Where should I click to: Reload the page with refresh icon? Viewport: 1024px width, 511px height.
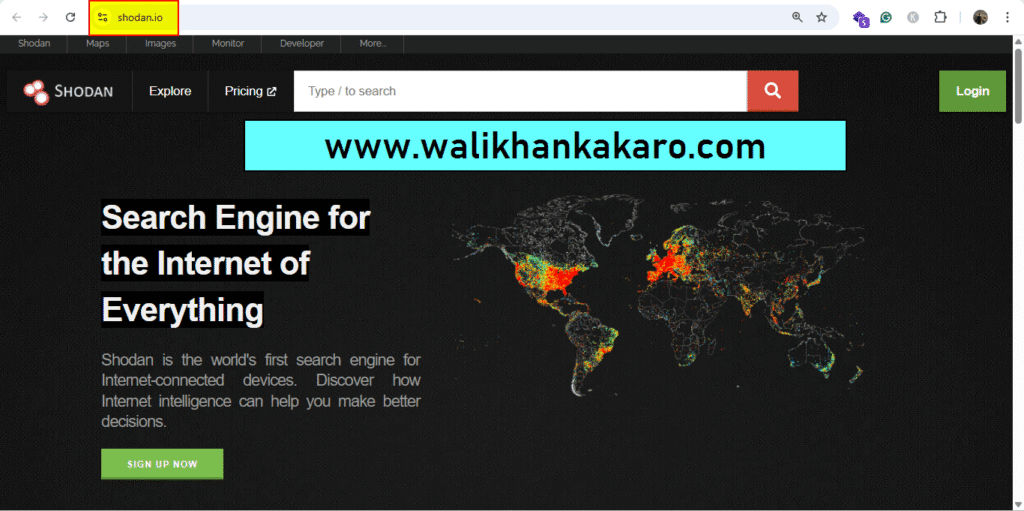tap(71, 18)
